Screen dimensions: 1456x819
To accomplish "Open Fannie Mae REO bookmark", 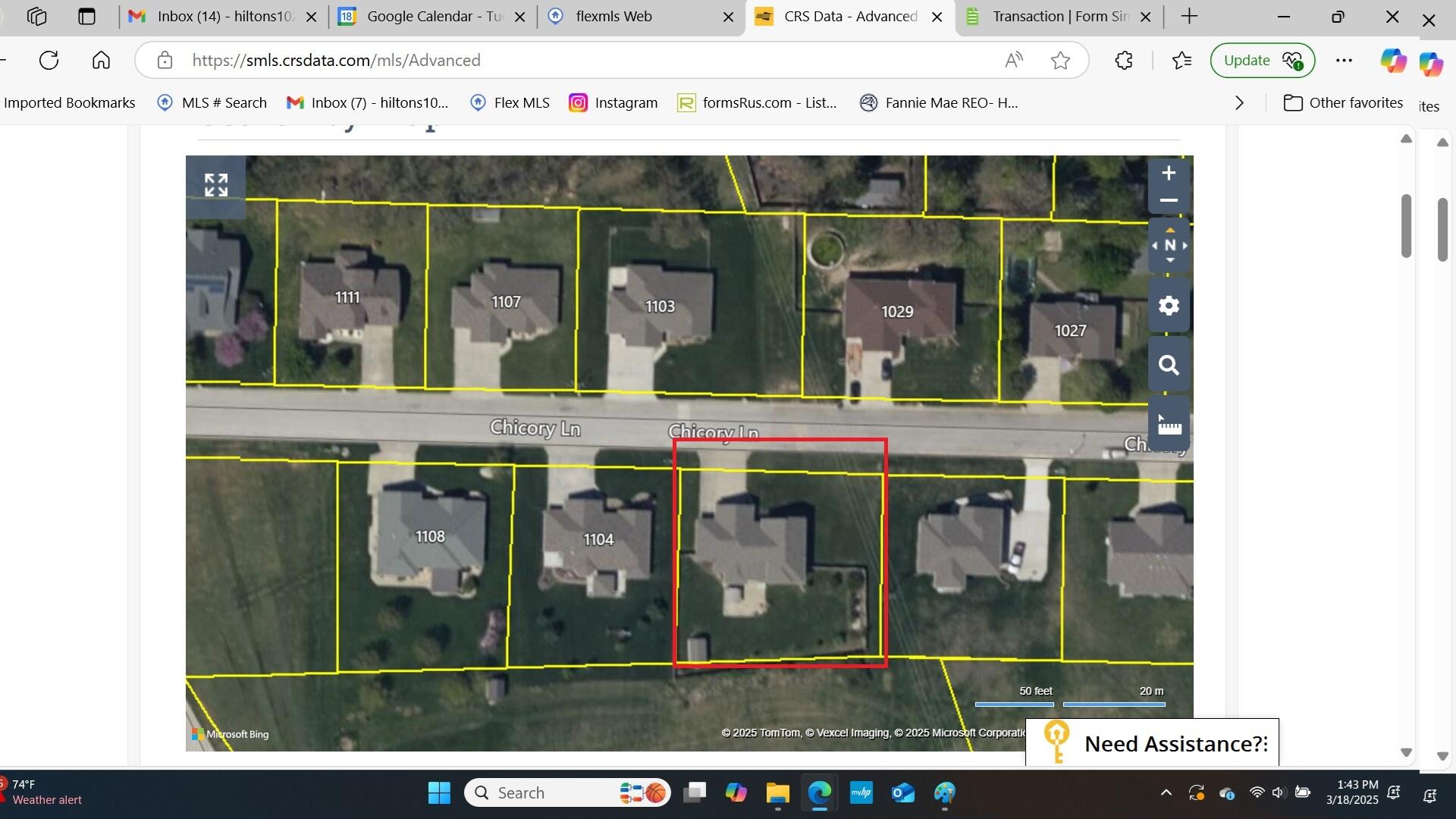I will point(939,103).
